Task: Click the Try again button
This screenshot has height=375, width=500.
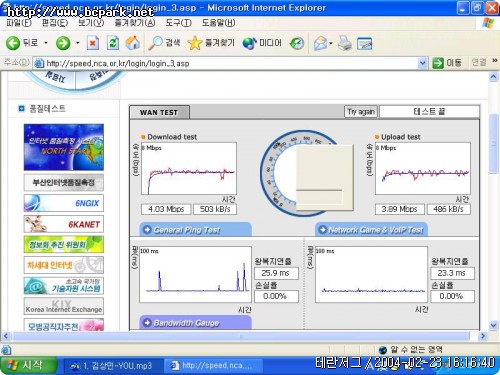Action: [x=361, y=112]
